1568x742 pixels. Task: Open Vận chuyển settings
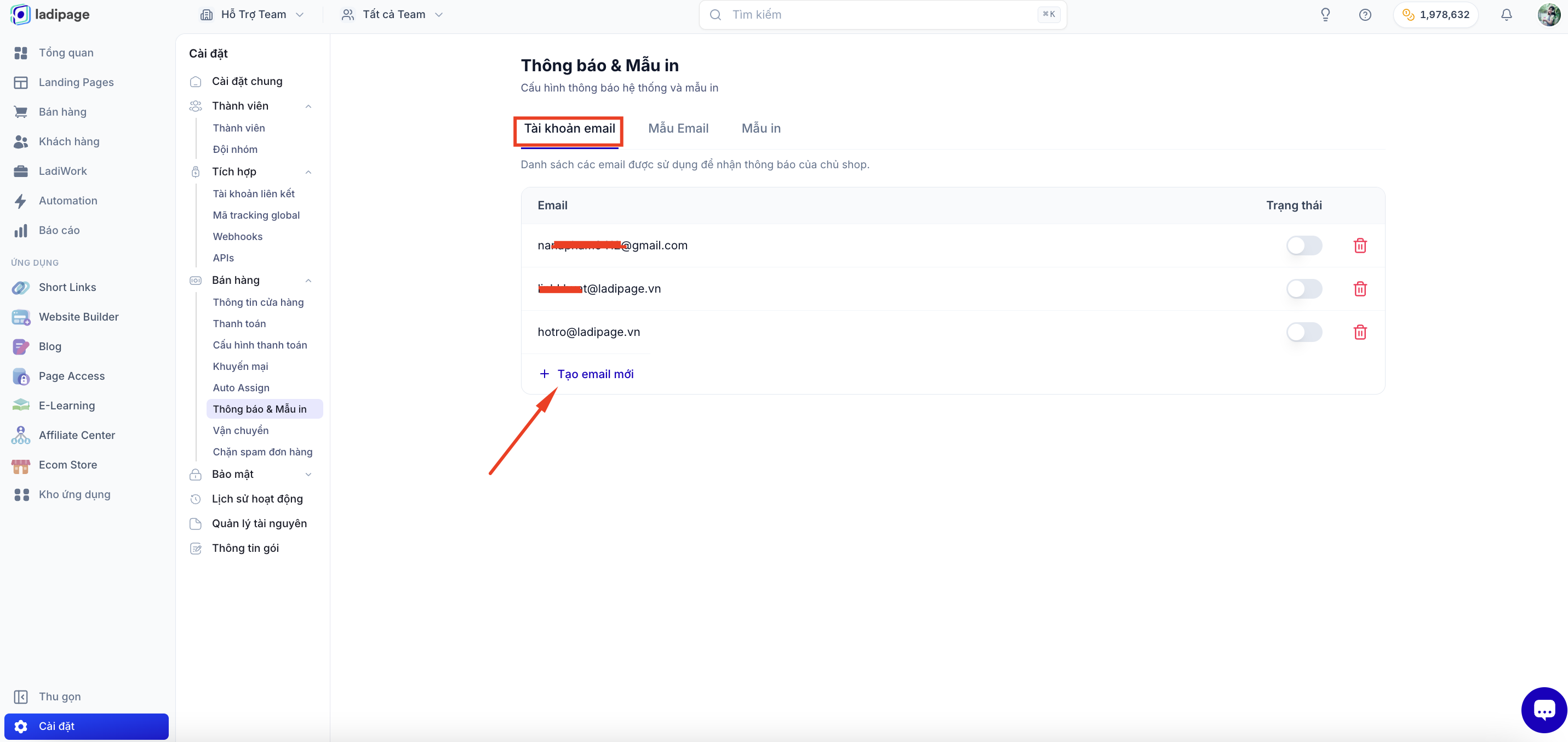(x=241, y=430)
